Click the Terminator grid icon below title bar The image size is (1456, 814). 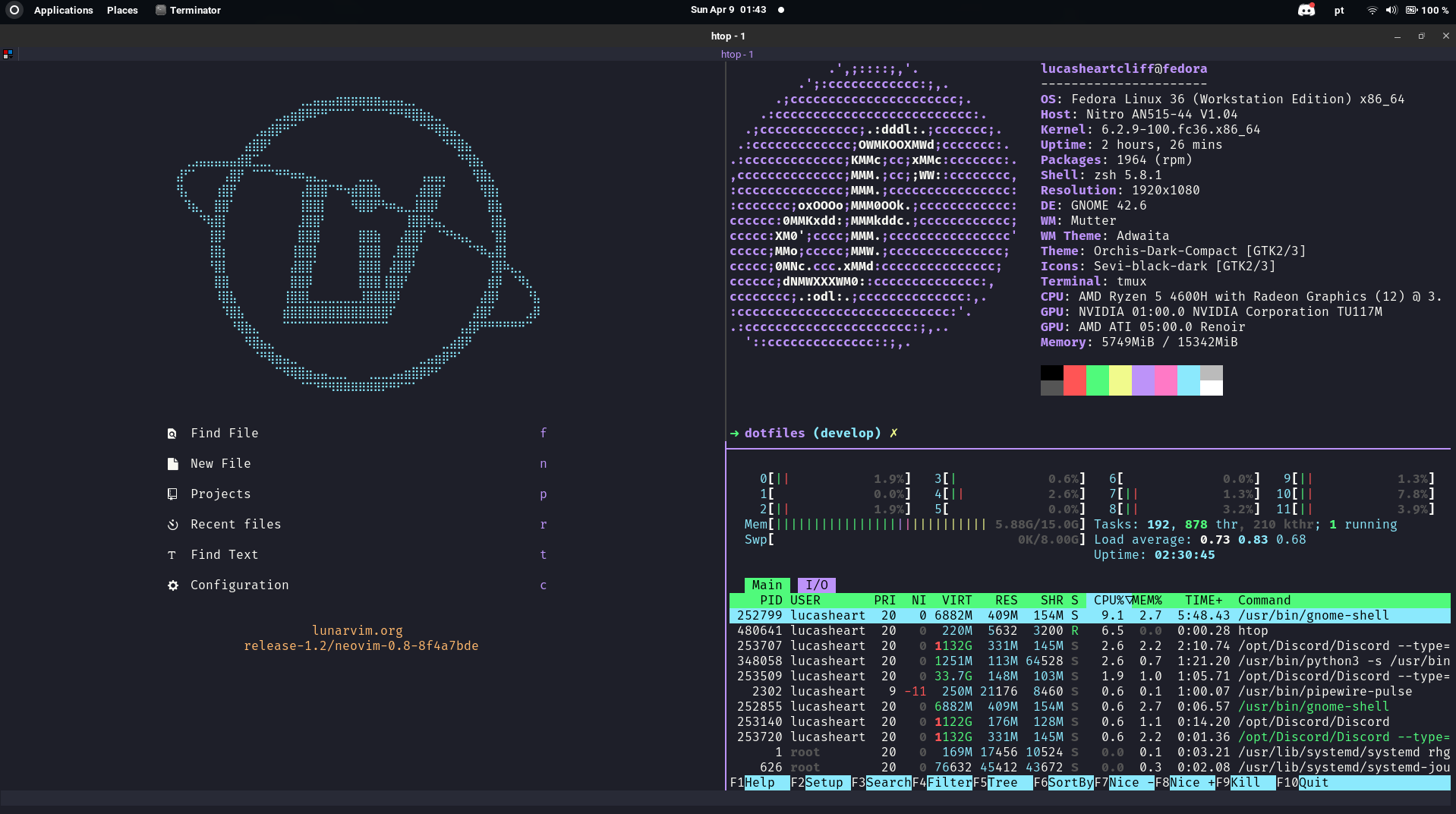click(x=8, y=54)
